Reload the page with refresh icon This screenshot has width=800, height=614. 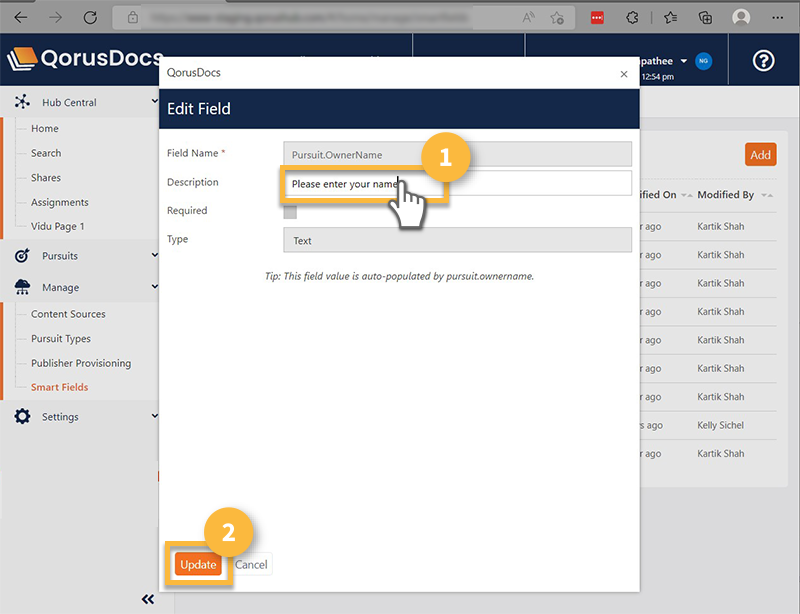click(x=90, y=18)
